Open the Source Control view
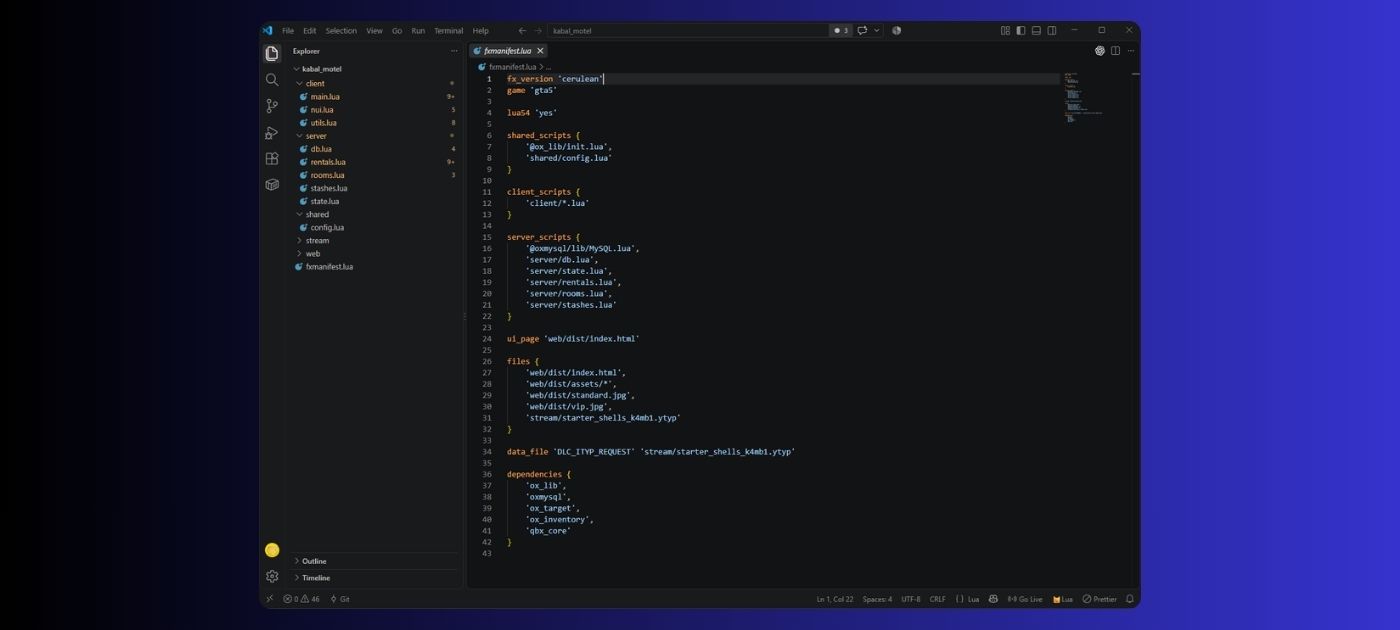The image size is (1400, 630). pos(272,106)
